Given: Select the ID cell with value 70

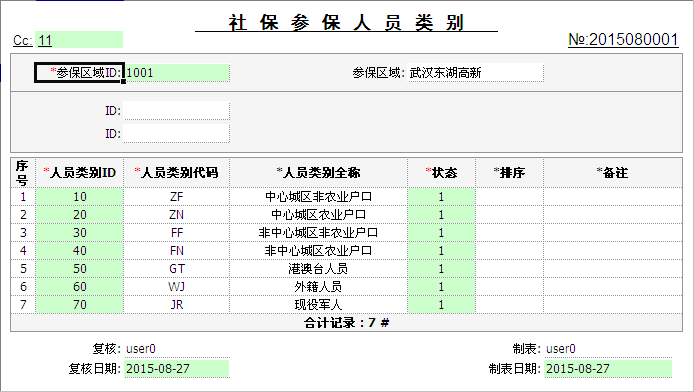Looking at the screenshot, I should 80,305.
